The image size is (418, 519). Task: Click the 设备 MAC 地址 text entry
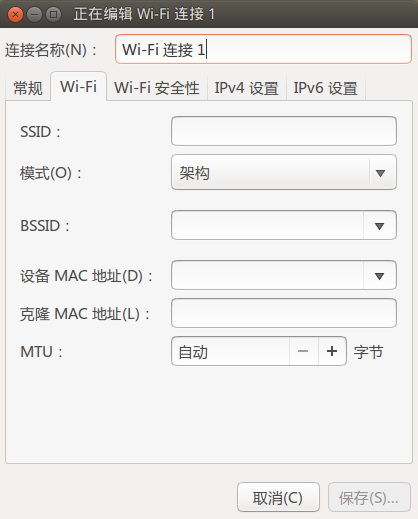(x=267, y=276)
